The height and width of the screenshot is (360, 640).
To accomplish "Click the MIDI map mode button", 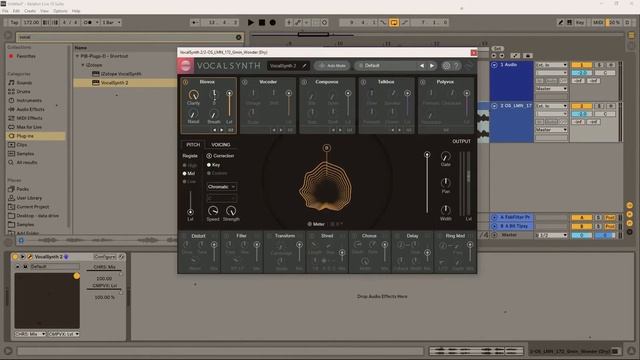I will click(598, 22).
